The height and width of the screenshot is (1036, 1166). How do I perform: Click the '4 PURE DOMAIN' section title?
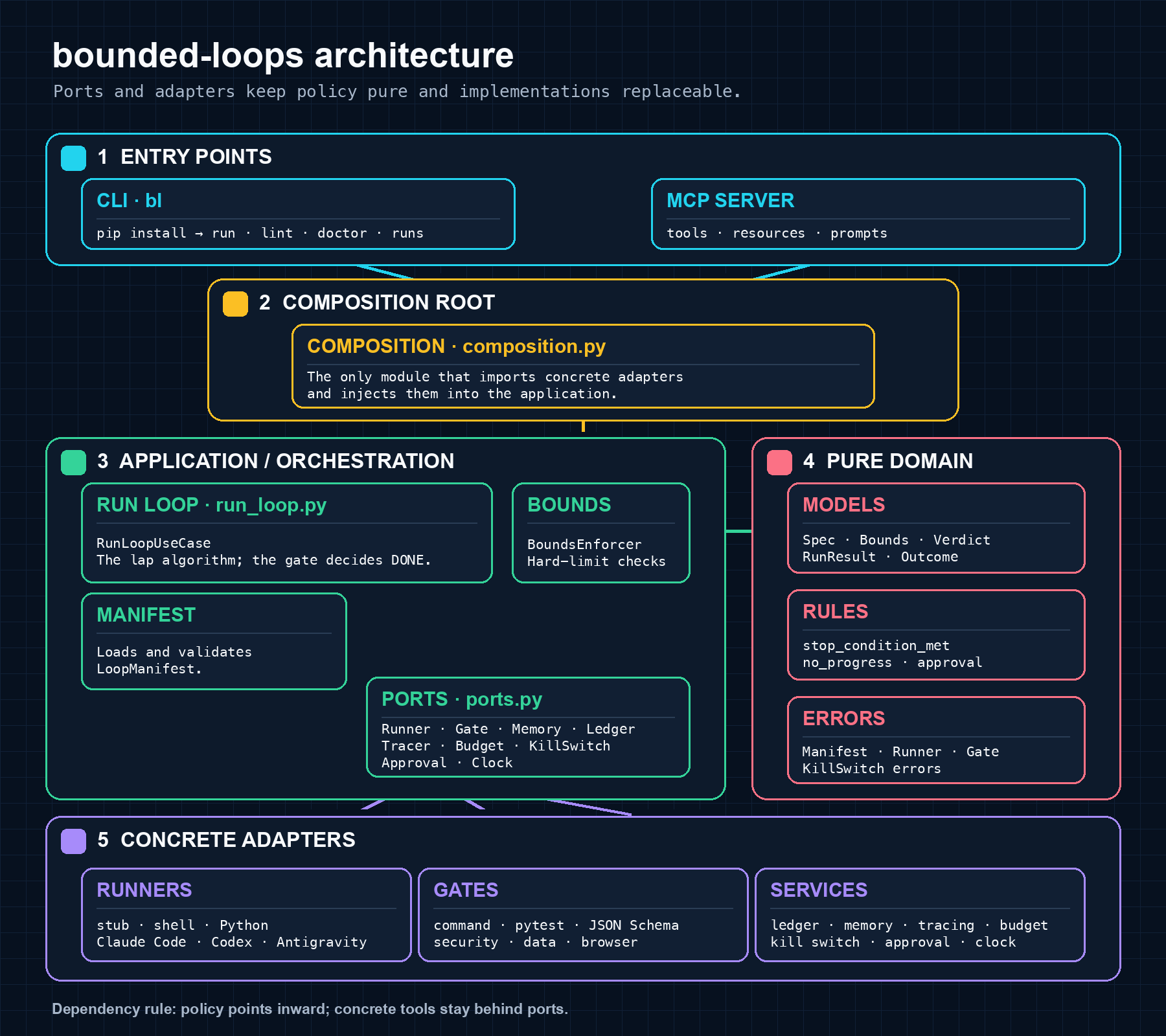point(888,461)
